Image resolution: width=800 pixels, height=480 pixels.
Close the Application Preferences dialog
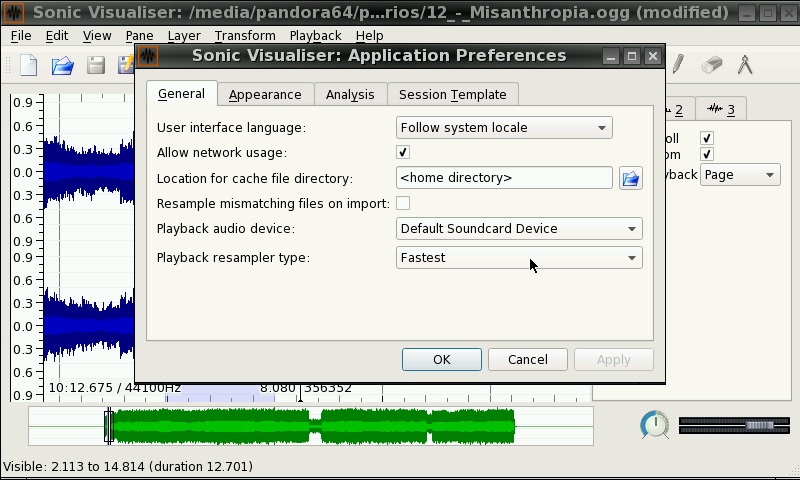coord(653,56)
